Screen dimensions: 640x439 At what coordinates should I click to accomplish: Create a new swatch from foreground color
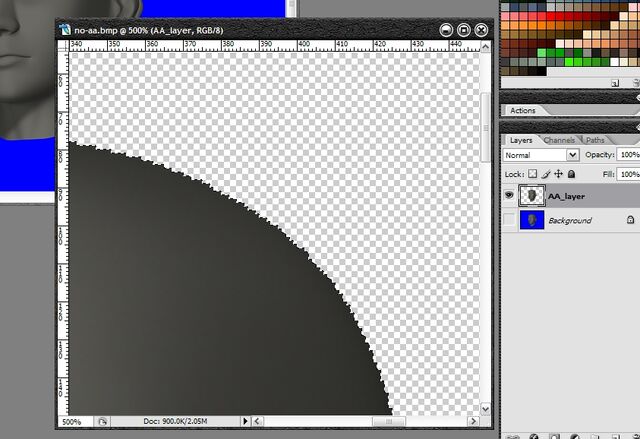(x=615, y=83)
